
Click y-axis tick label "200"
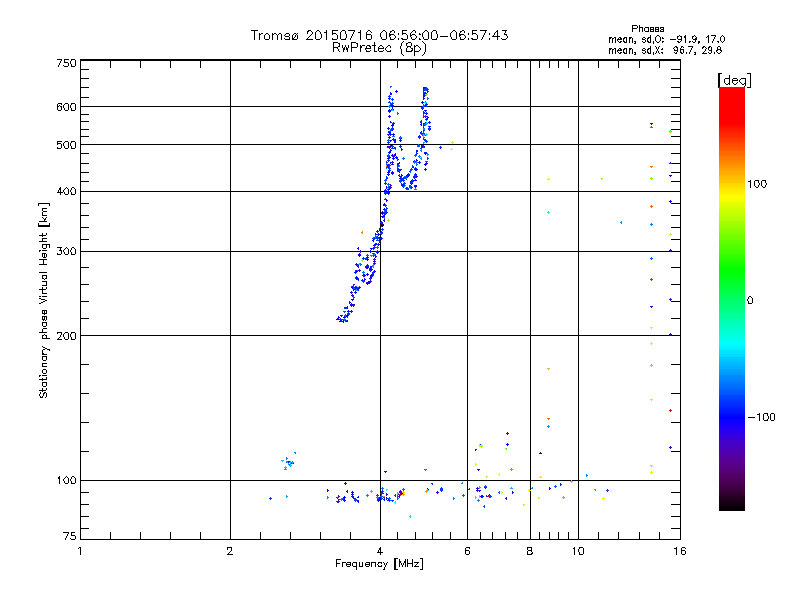click(x=66, y=336)
